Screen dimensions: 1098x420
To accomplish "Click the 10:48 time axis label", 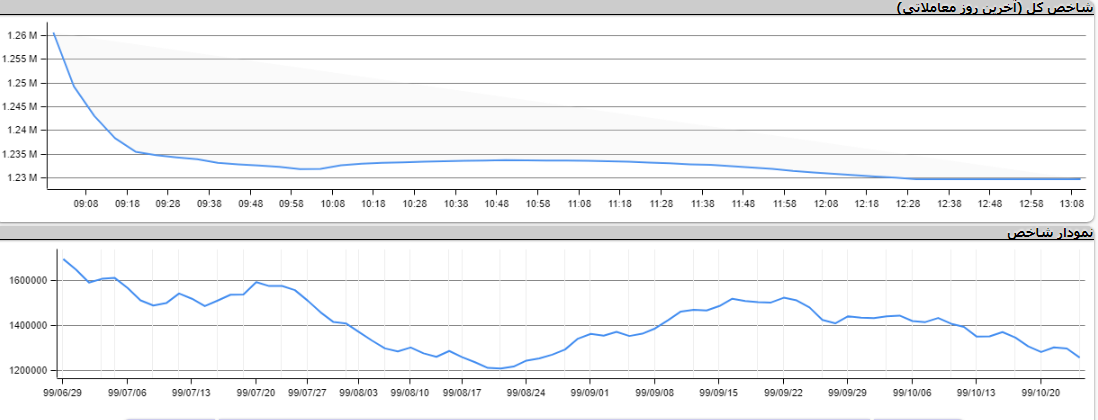I will pos(497,203).
